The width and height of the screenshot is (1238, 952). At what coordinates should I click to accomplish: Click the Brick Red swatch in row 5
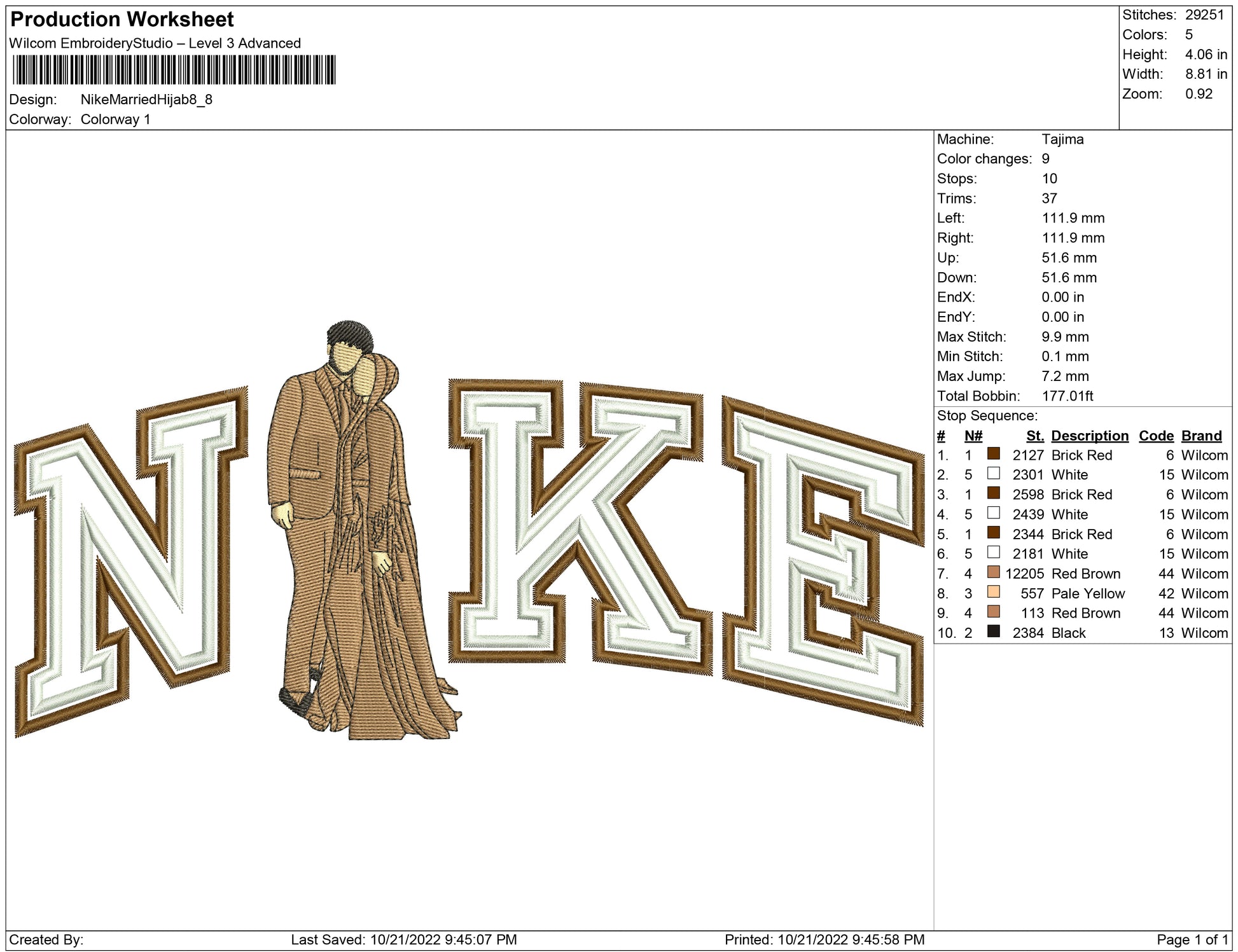pos(993,533)
